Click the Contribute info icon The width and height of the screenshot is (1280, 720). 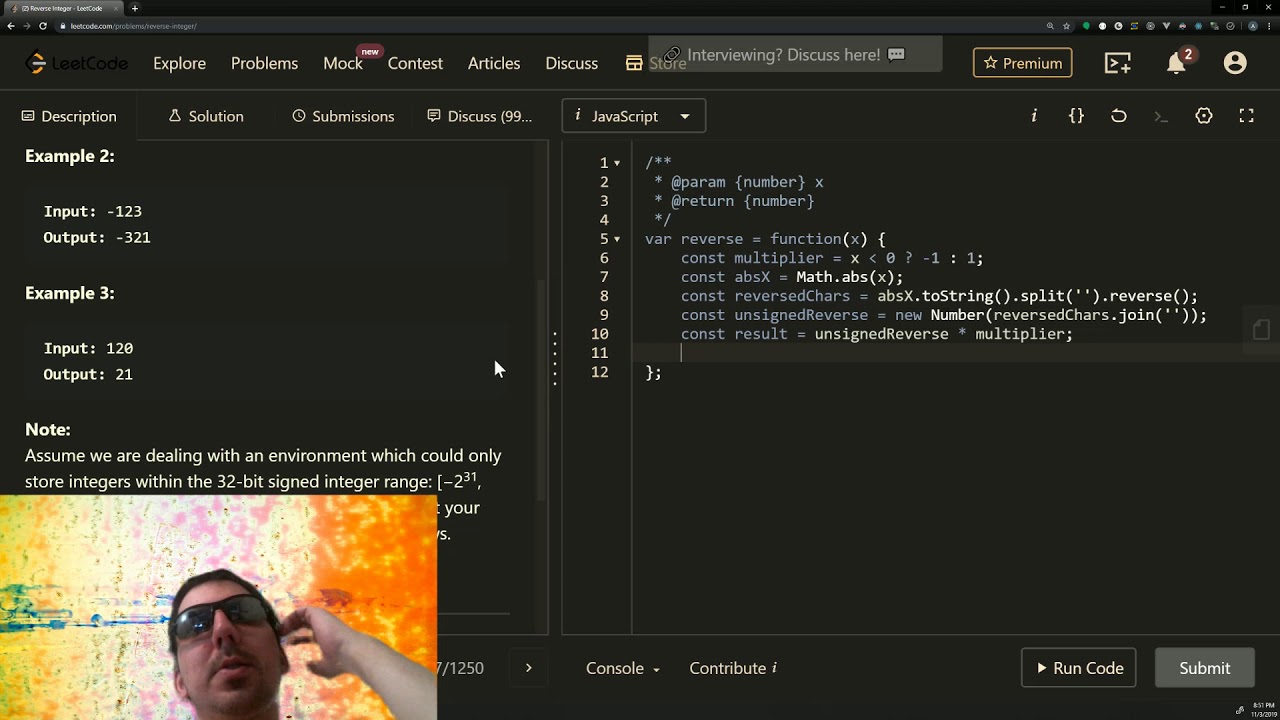[774, 668]
